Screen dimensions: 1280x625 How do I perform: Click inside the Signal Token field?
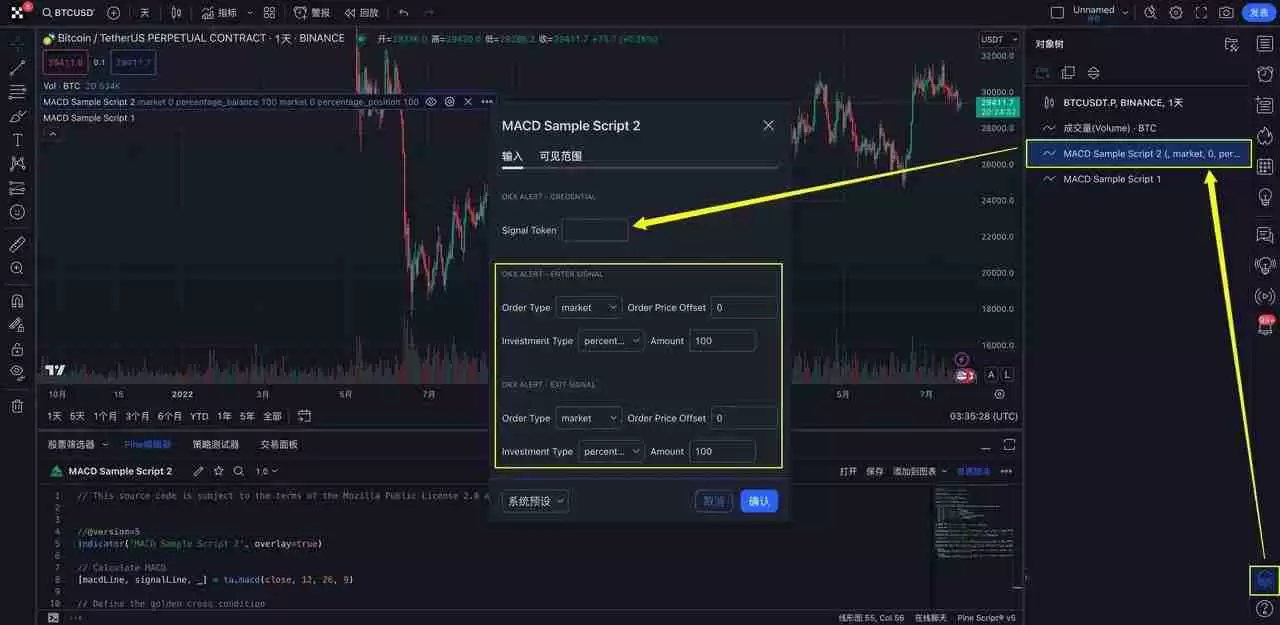point(595,230)
